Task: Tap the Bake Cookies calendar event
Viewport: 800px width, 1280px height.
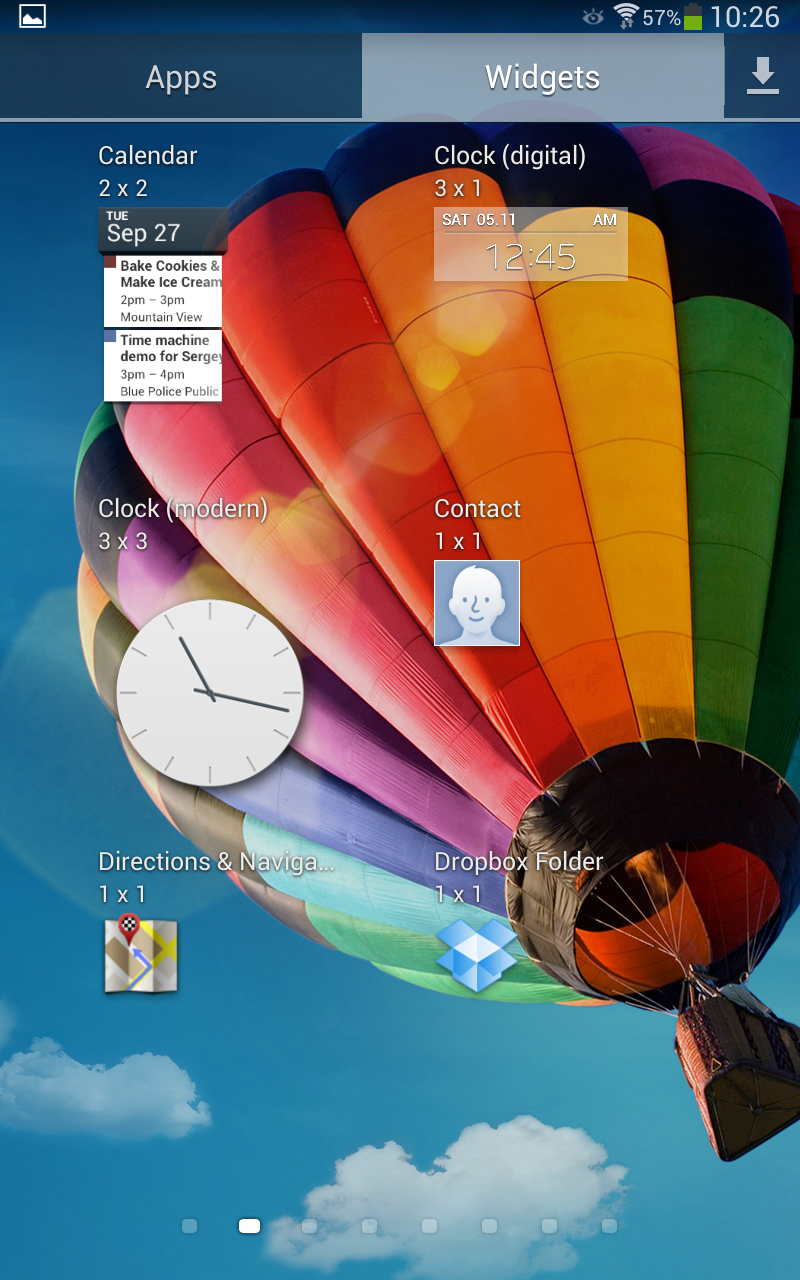Action: tap(163, 291)
